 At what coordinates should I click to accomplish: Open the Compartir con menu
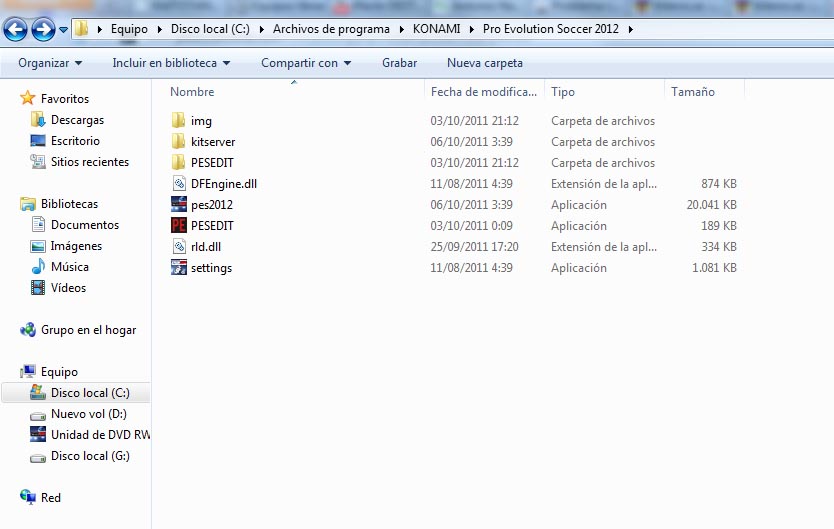tap(306, 63)
